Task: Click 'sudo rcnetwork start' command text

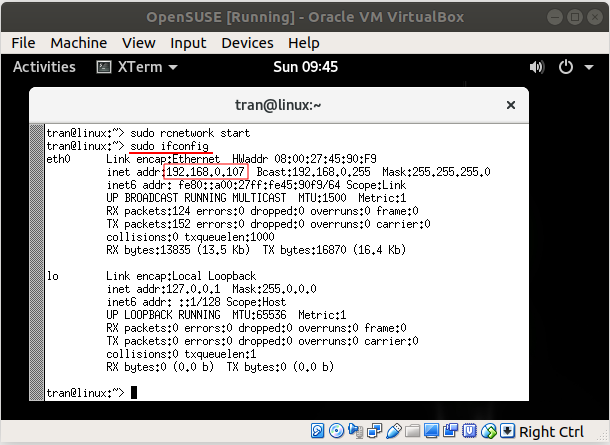Action: click(190, 133)
